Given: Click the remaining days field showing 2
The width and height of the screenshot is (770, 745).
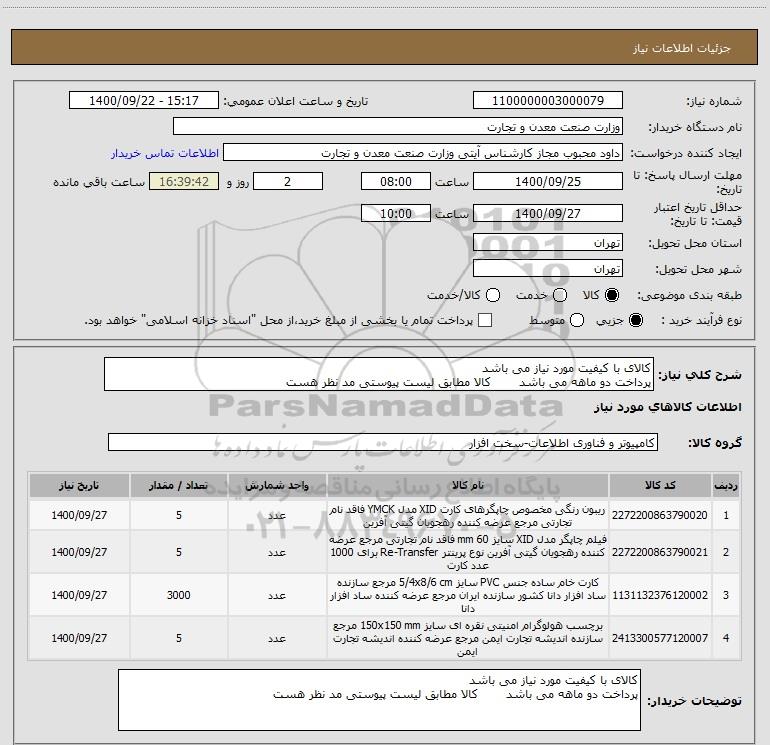Looking at the screenshot, I should 288,181.
